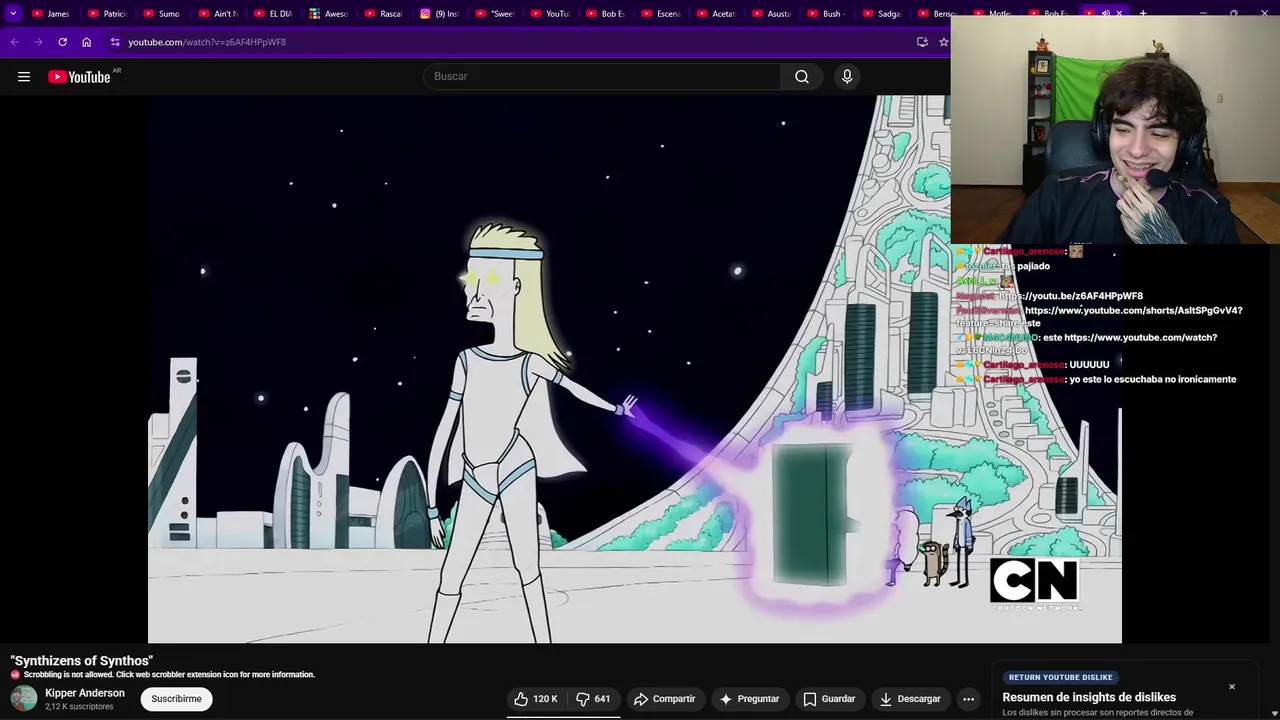Click the Preguntar button
The image size is (1280, 720).
pyautogui.click(x=749, y=699)
